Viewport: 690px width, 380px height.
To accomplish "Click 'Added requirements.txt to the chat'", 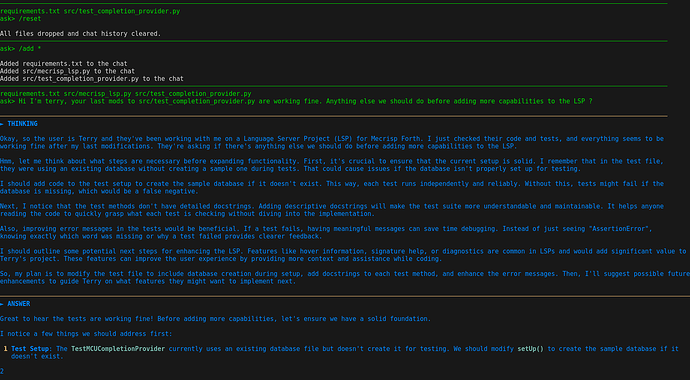I will coord(64,63).
